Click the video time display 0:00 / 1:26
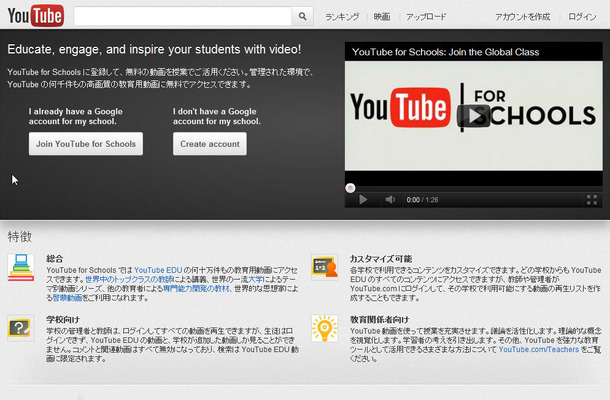Image resolution: width=610 pixels, height=400 pixels. click(x=422, y=200)
